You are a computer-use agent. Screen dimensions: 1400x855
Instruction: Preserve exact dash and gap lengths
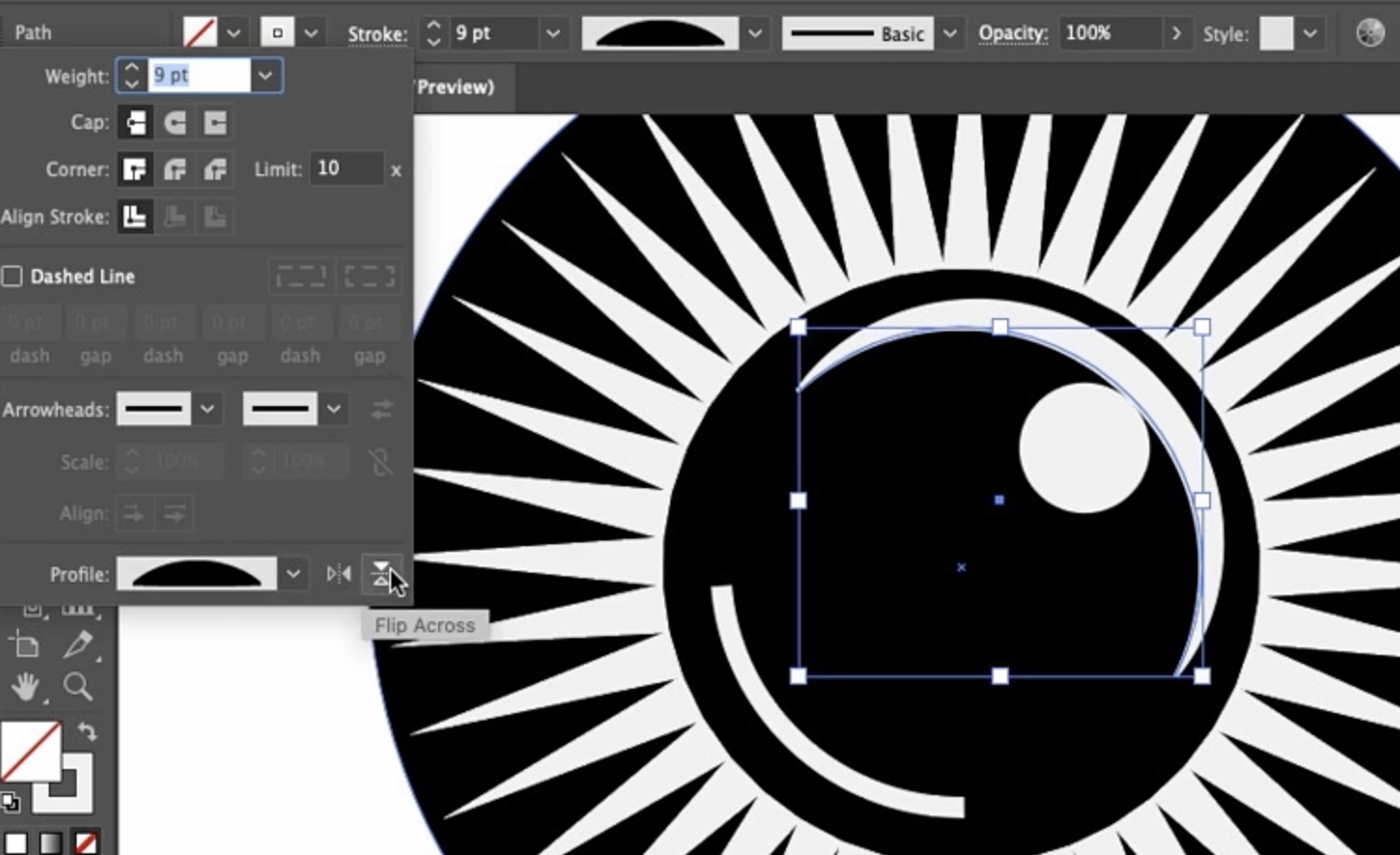point(301,276)
